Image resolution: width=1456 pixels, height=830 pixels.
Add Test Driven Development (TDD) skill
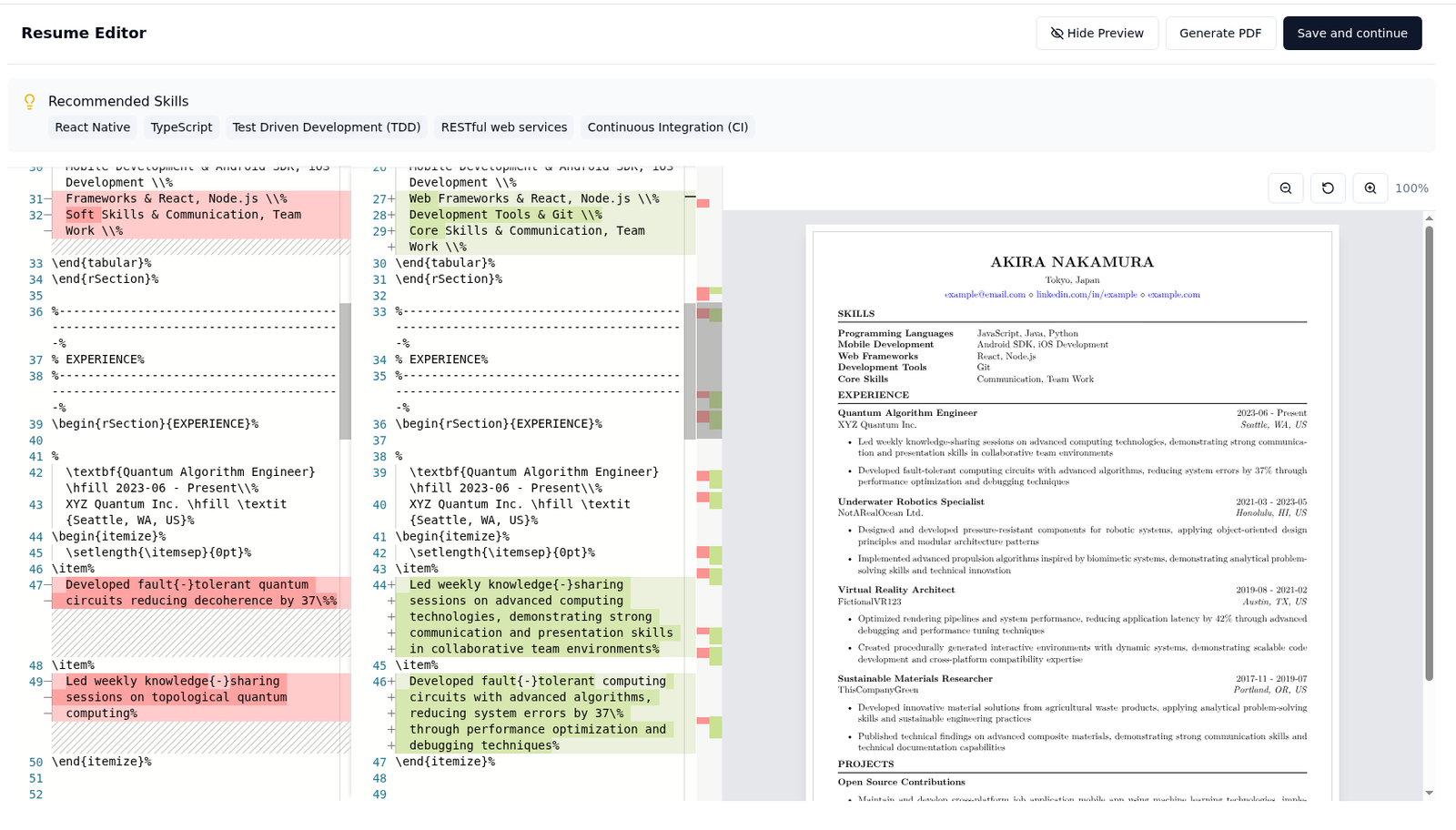point(326,127)
